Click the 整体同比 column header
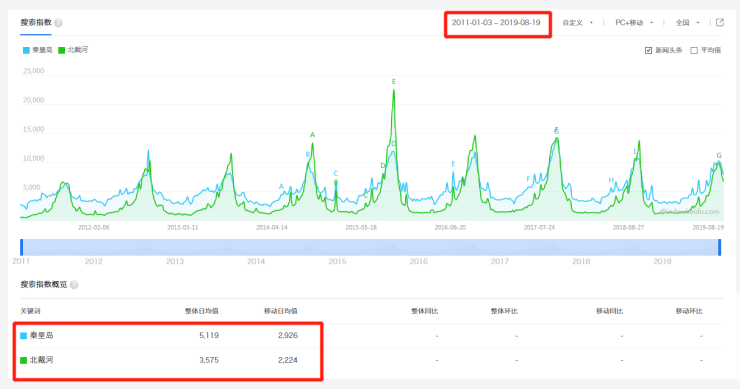This screenshot has height=389, width=740. tap(425, 311)
